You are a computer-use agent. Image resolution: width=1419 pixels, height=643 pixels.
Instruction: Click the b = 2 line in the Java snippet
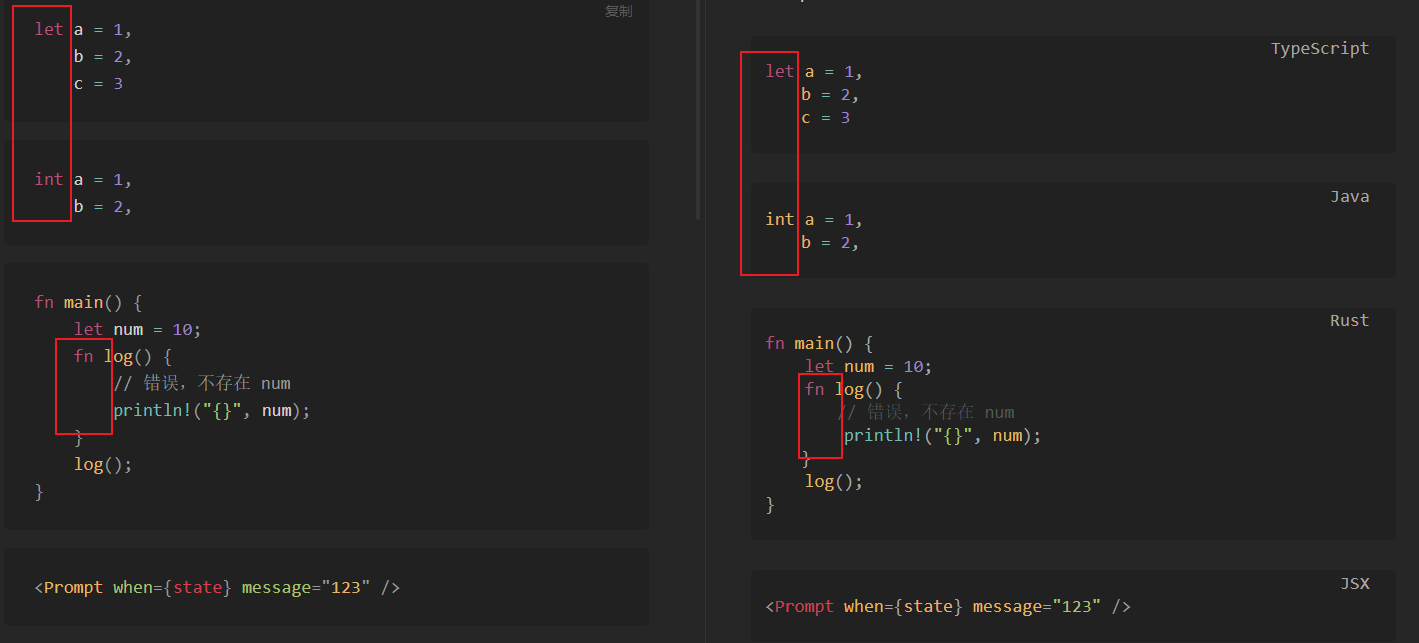[828, 242]
